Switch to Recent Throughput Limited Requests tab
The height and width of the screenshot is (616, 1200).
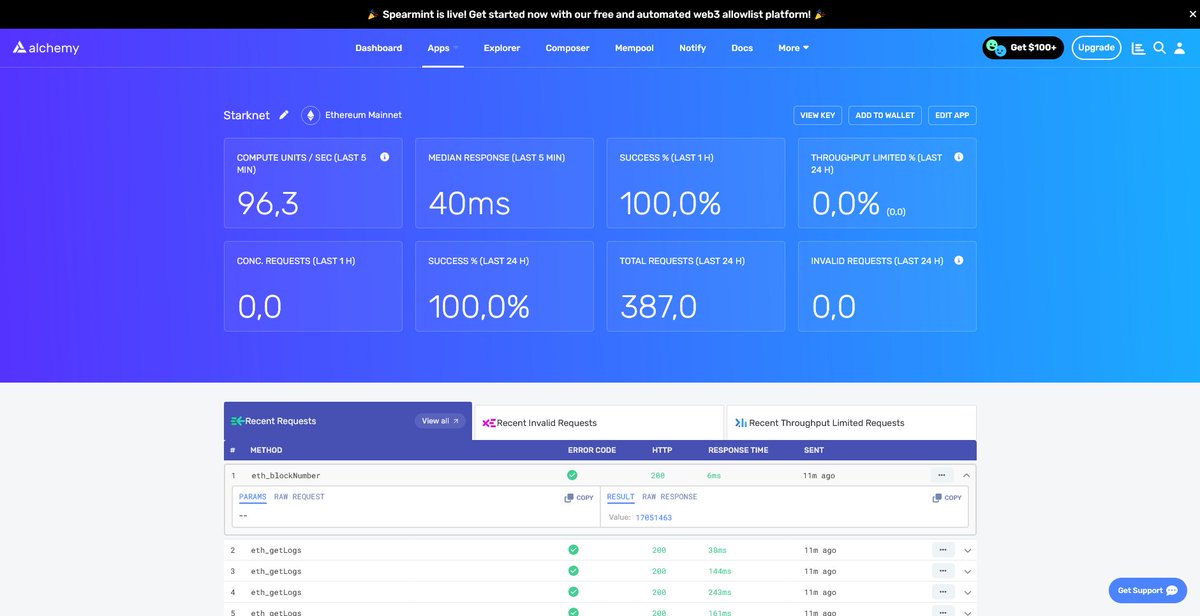[x=851, y=422]
